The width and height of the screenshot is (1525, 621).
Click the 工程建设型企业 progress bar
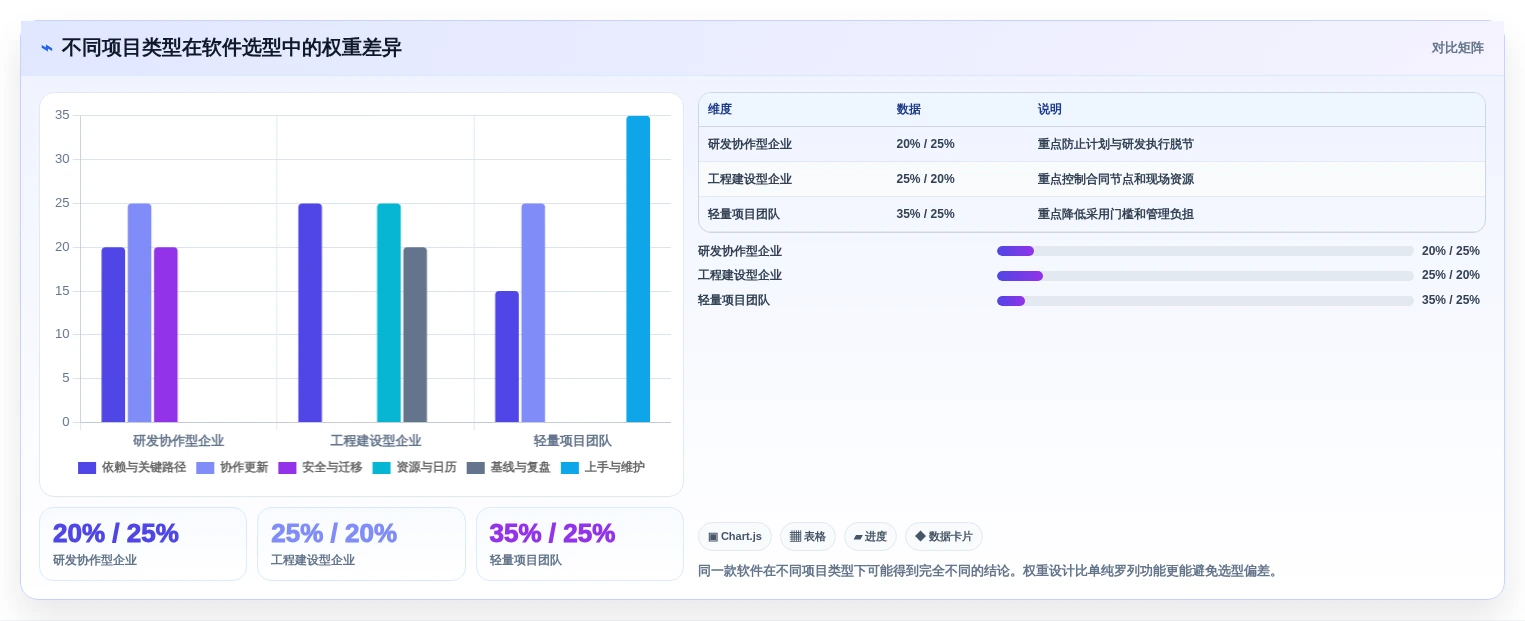[1205, 276]
